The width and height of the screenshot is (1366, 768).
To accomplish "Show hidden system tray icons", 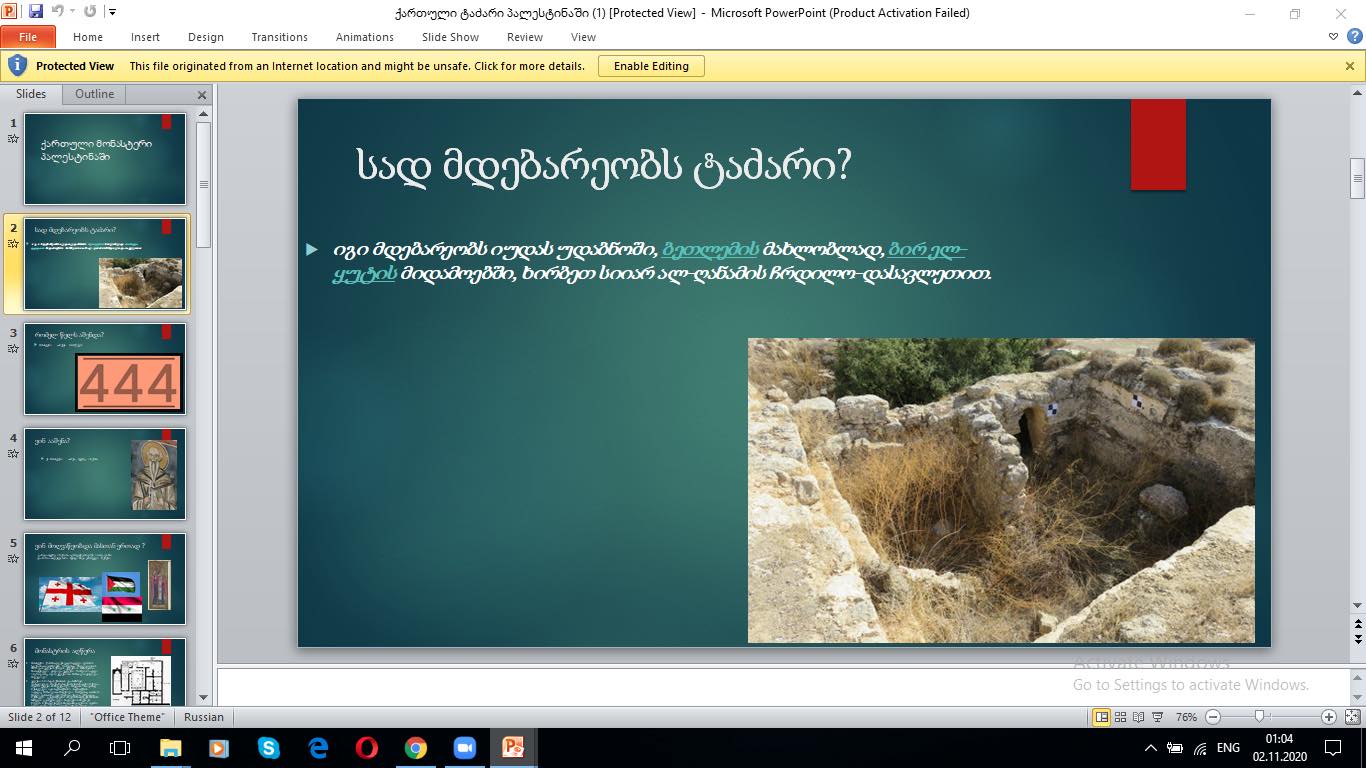I will 1150,748.
